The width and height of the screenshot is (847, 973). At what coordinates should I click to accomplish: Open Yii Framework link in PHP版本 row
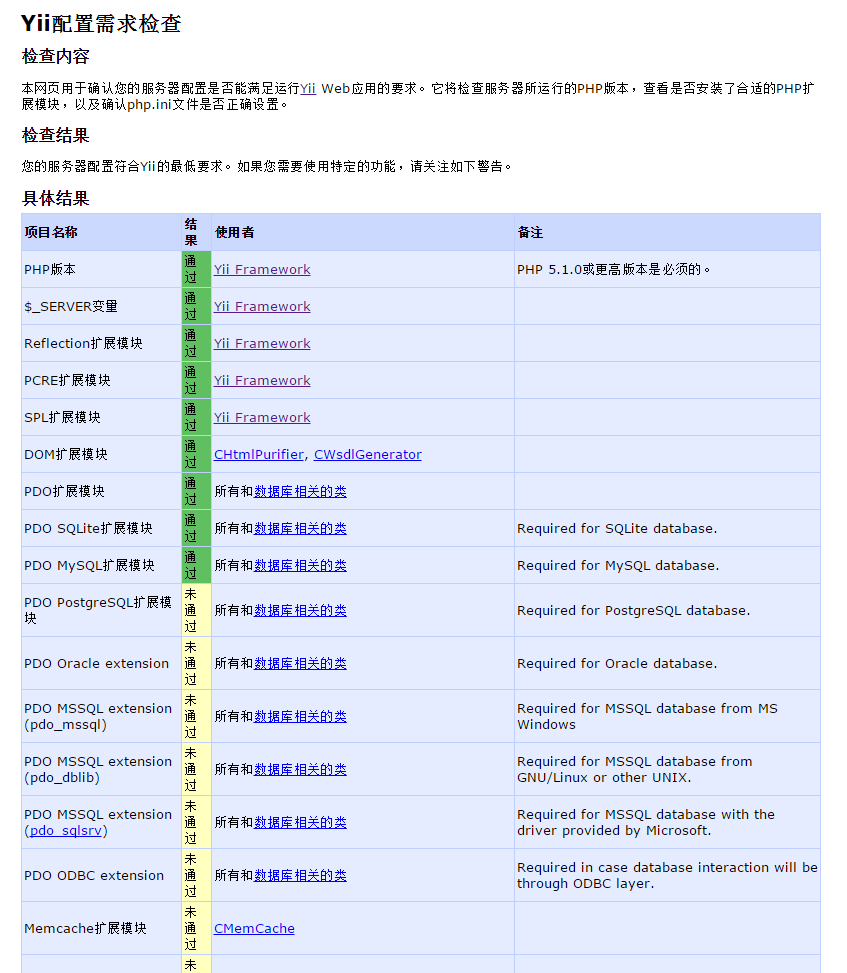(x=262, y=269)
